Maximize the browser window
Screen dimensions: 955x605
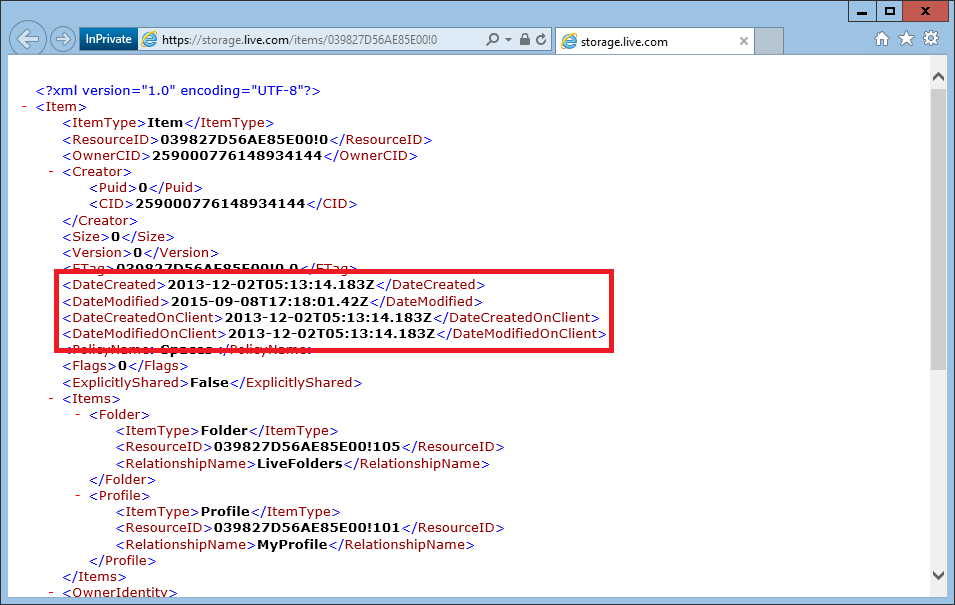pos(890,12)
